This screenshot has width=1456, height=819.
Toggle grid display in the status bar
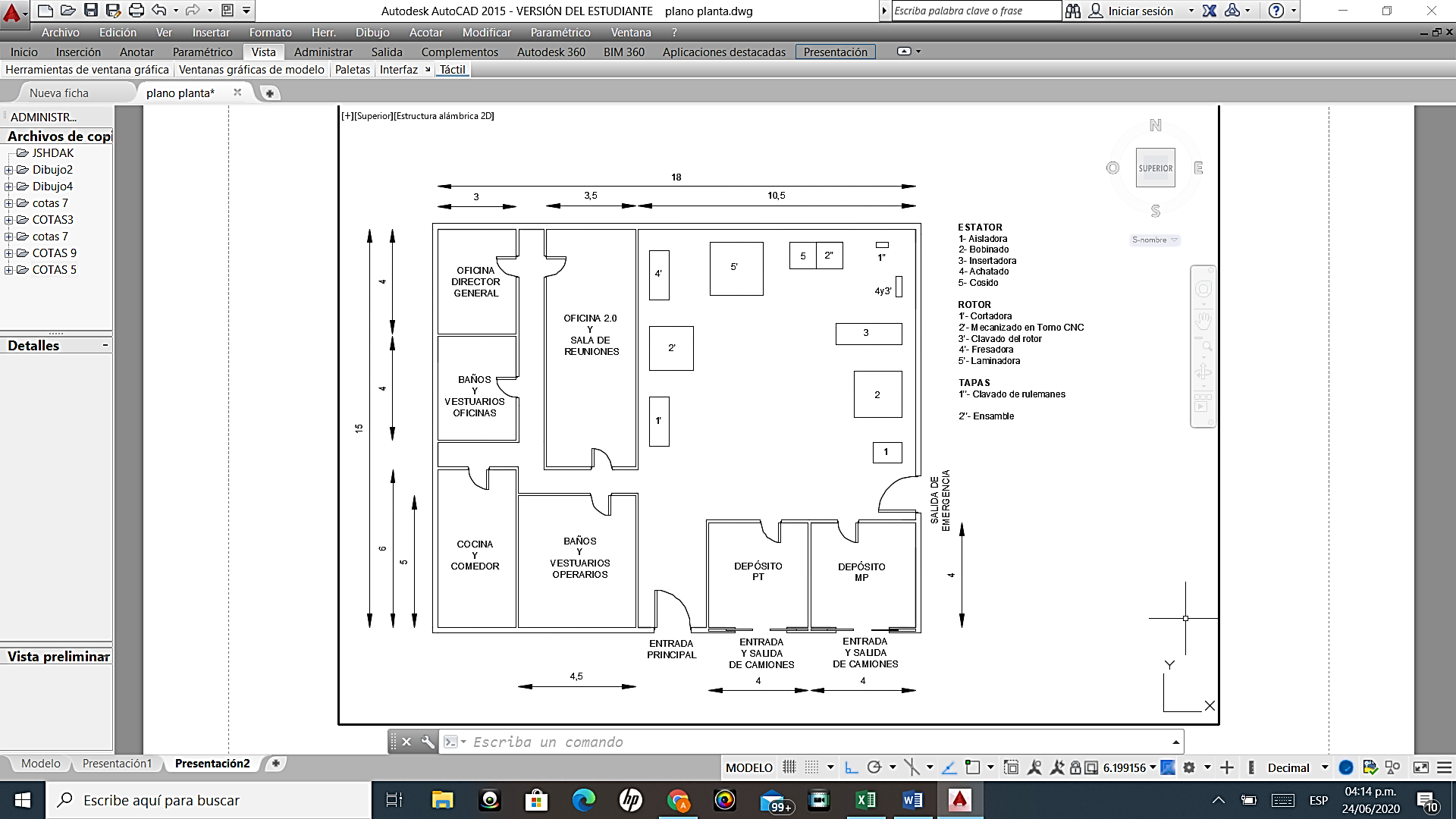tap(789, 767)
